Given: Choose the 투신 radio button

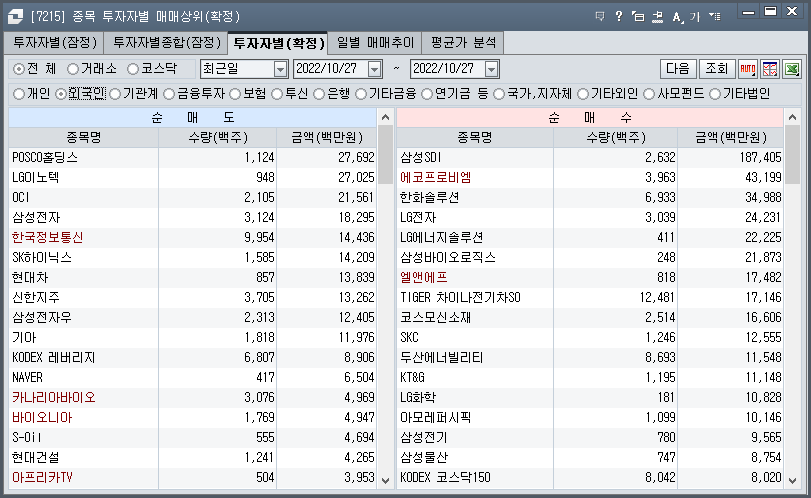Looking at the screenshot, I should pos(277,94).
